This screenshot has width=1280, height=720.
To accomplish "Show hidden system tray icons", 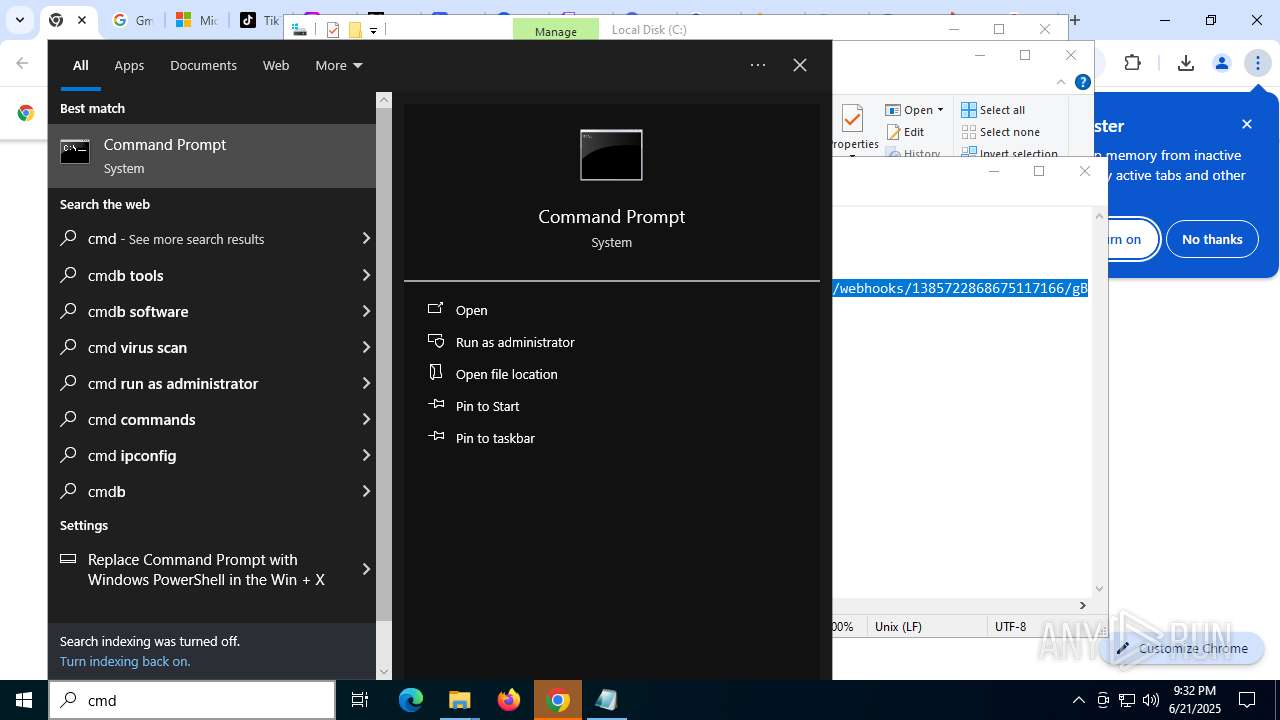I will 1078,700.
